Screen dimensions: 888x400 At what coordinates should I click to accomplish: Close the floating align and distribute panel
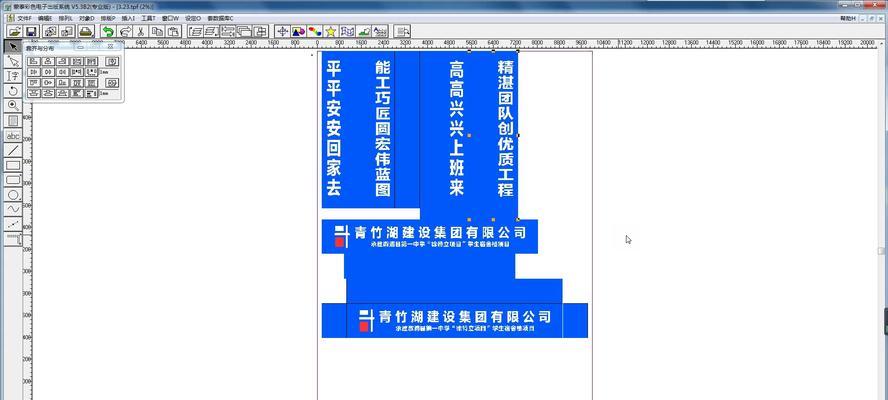tap(112, 48)
